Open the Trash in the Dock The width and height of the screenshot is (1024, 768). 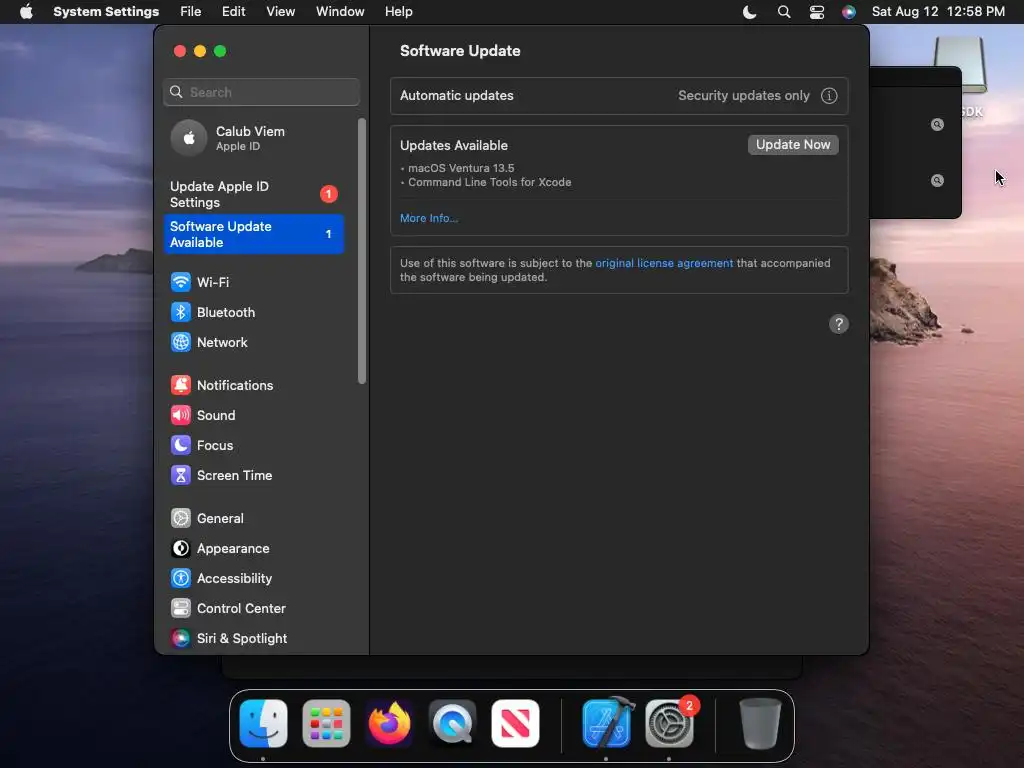tap(760, 724)
